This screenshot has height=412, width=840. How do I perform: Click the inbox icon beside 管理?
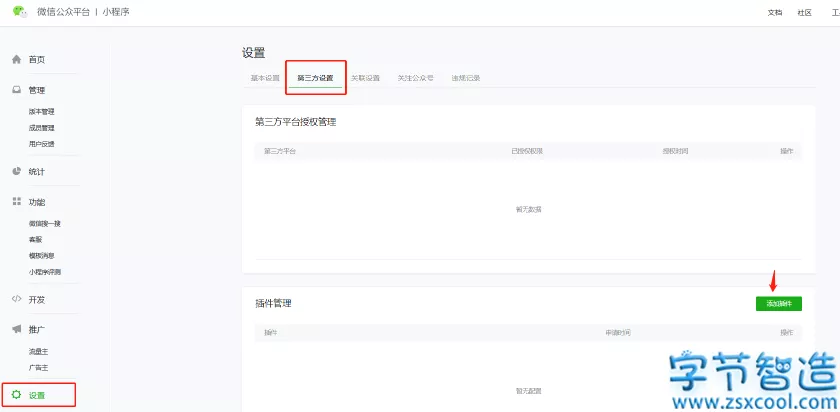[17, 90]
